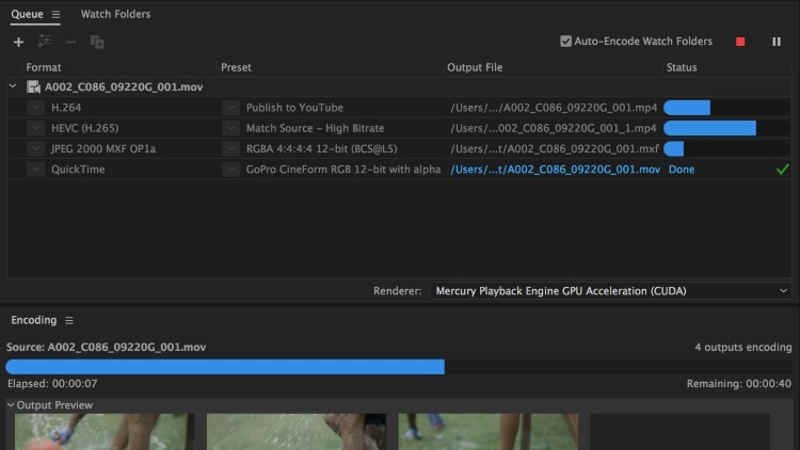Open format dropdown for JPEG 2000 MXF OP1a
This screenshot has height=450, width=800.
pos(36,149)
